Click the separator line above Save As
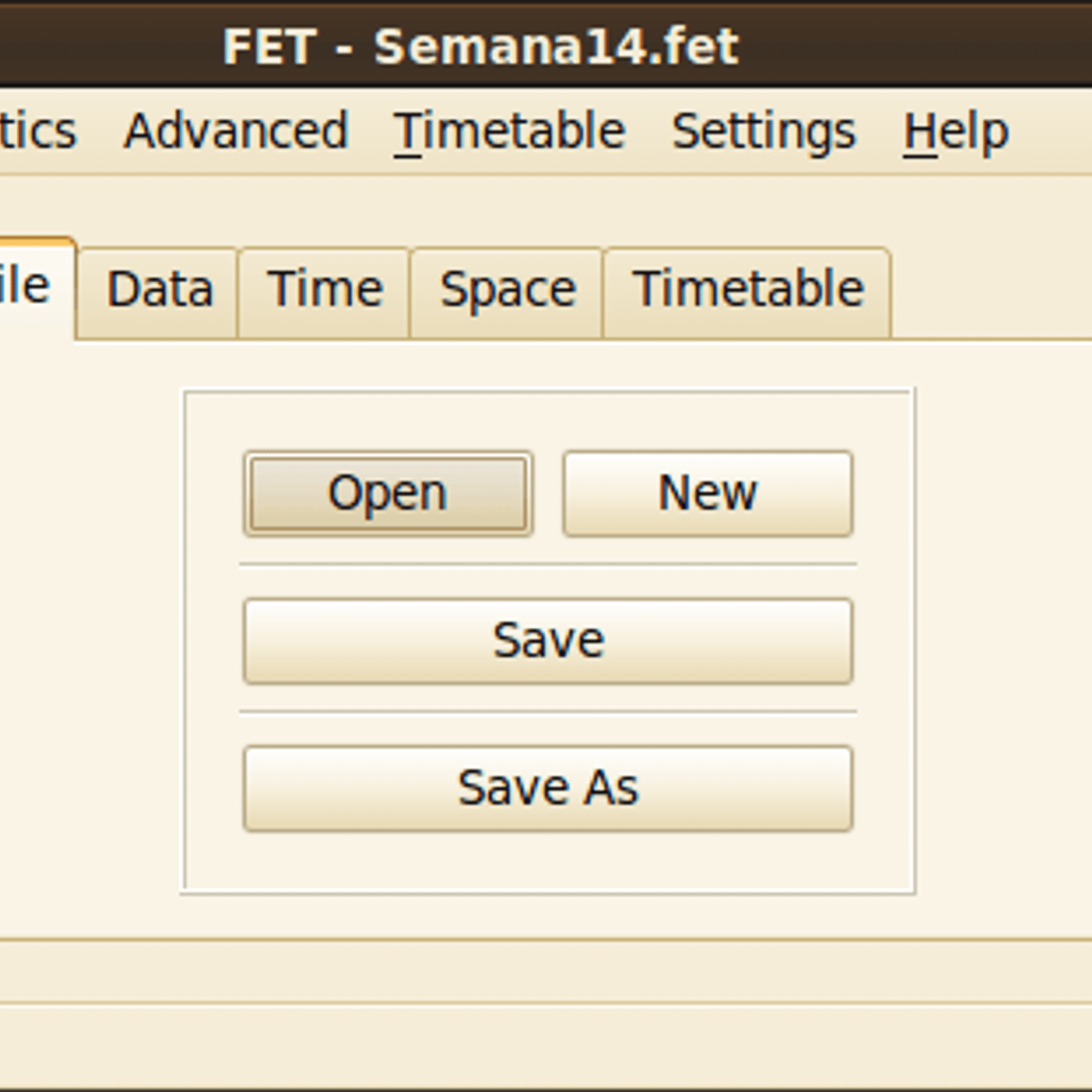1092x1092 pixels. (548, 713)
